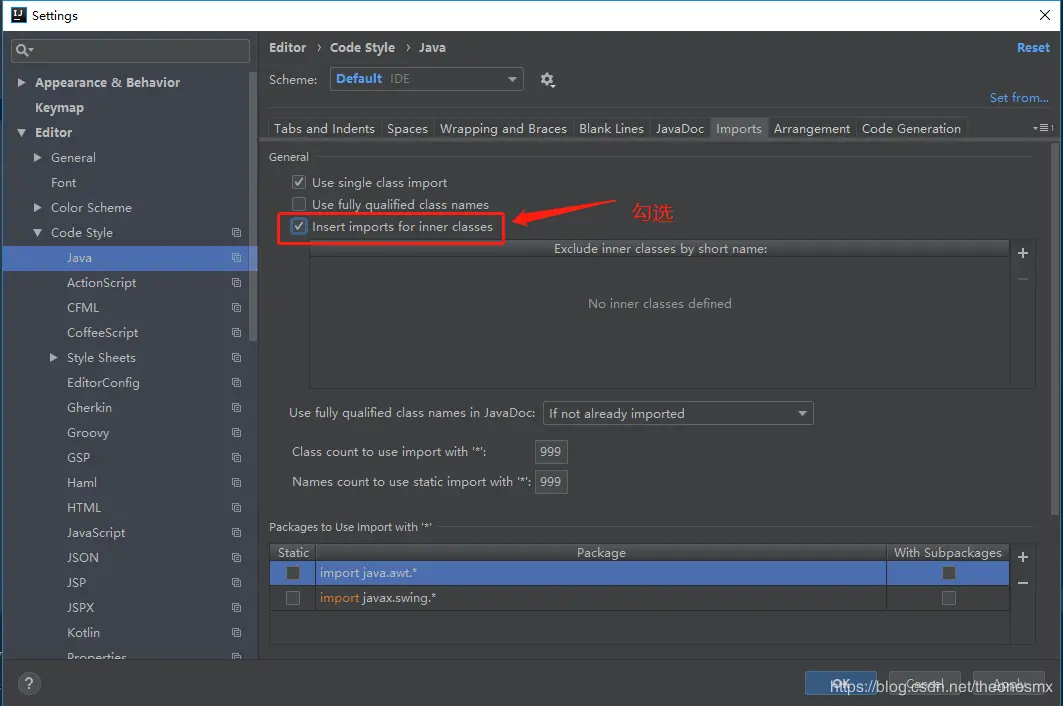Screen dimensions: 1063x706
Task: Click the copy icon beside JSON
Action: tap(236, 557)
